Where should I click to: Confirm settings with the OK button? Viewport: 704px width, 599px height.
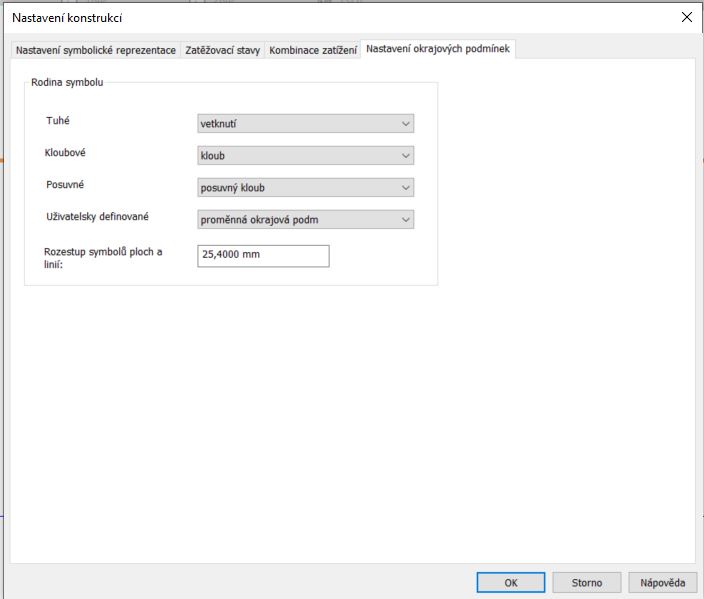coord(510,582)
